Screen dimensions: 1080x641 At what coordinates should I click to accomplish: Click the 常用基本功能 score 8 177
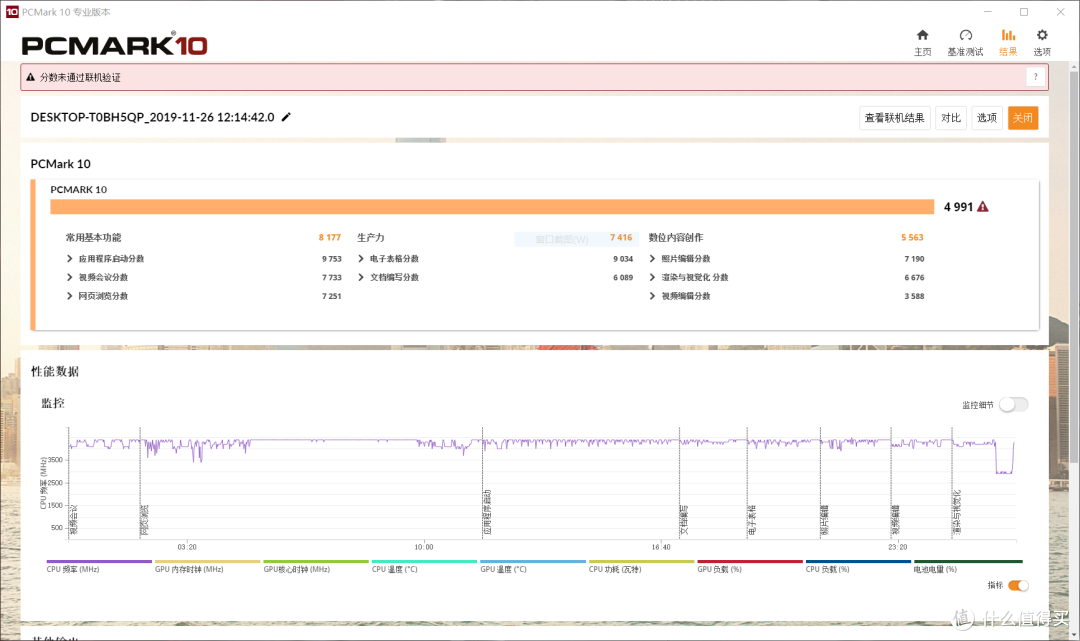point(329,238)
